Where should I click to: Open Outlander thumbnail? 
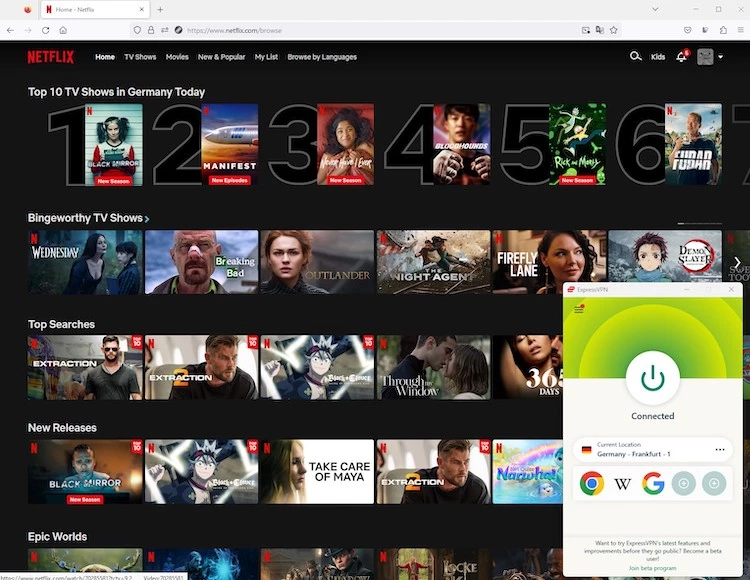318,262
